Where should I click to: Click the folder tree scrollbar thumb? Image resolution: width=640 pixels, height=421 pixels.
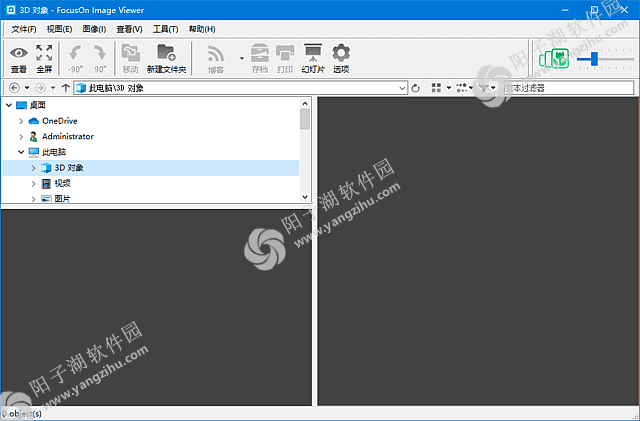(x=305, y=119)
